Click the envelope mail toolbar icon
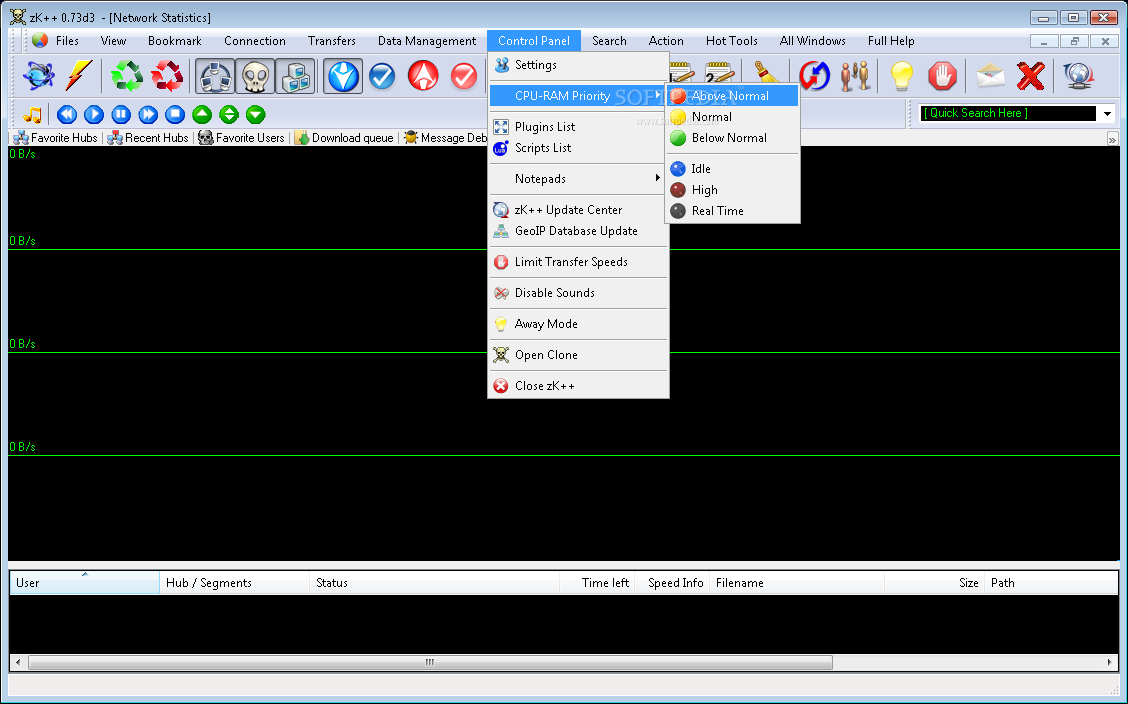This screenshot has width=1128, height=704. pyautogui.click(x=990, y=76)
